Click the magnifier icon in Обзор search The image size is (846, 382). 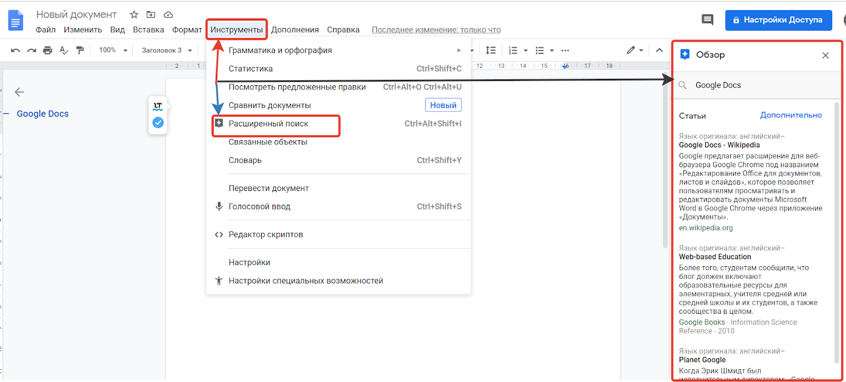(x=683, y=85)
